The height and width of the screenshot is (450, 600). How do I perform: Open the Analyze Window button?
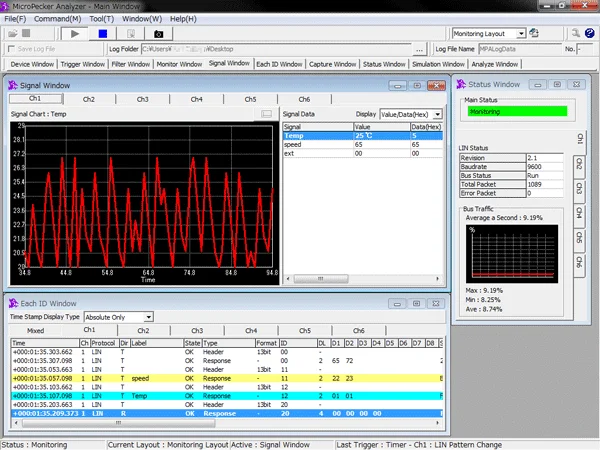pos(493,64)
